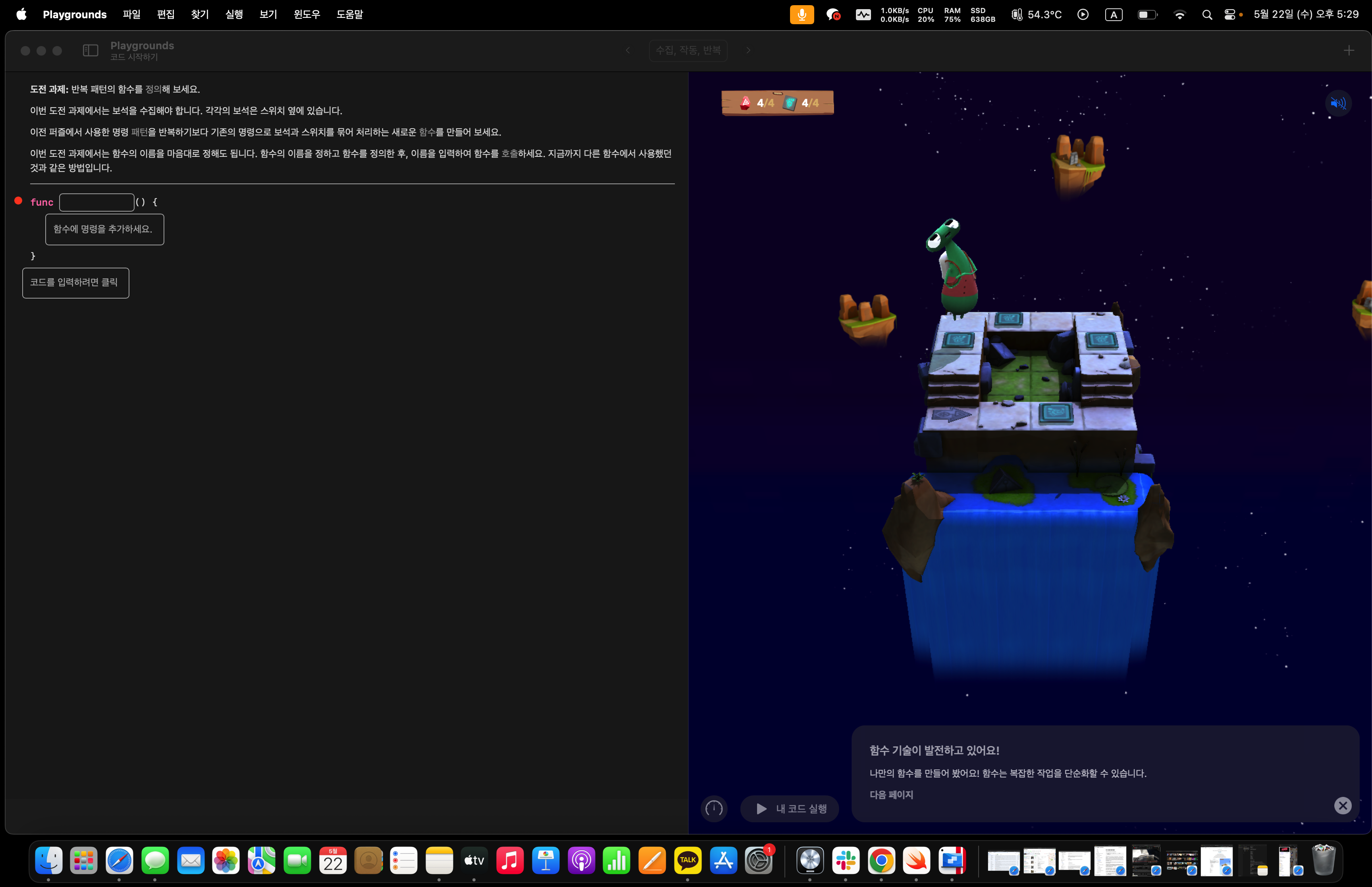Open Apple TV from the dock
Viewport: 1372px width, 887px height.
coord(474,860)
